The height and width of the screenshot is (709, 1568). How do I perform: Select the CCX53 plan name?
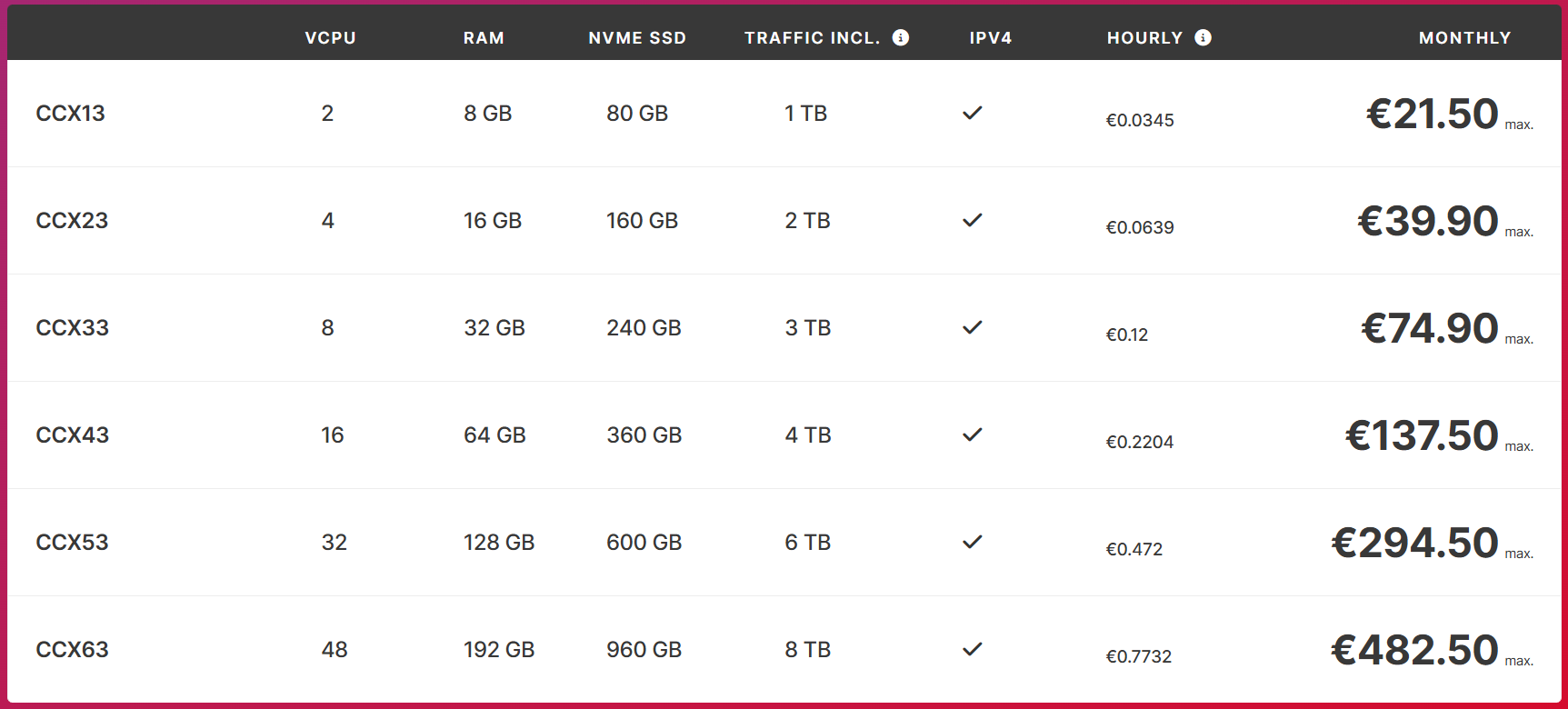[73, 543]
